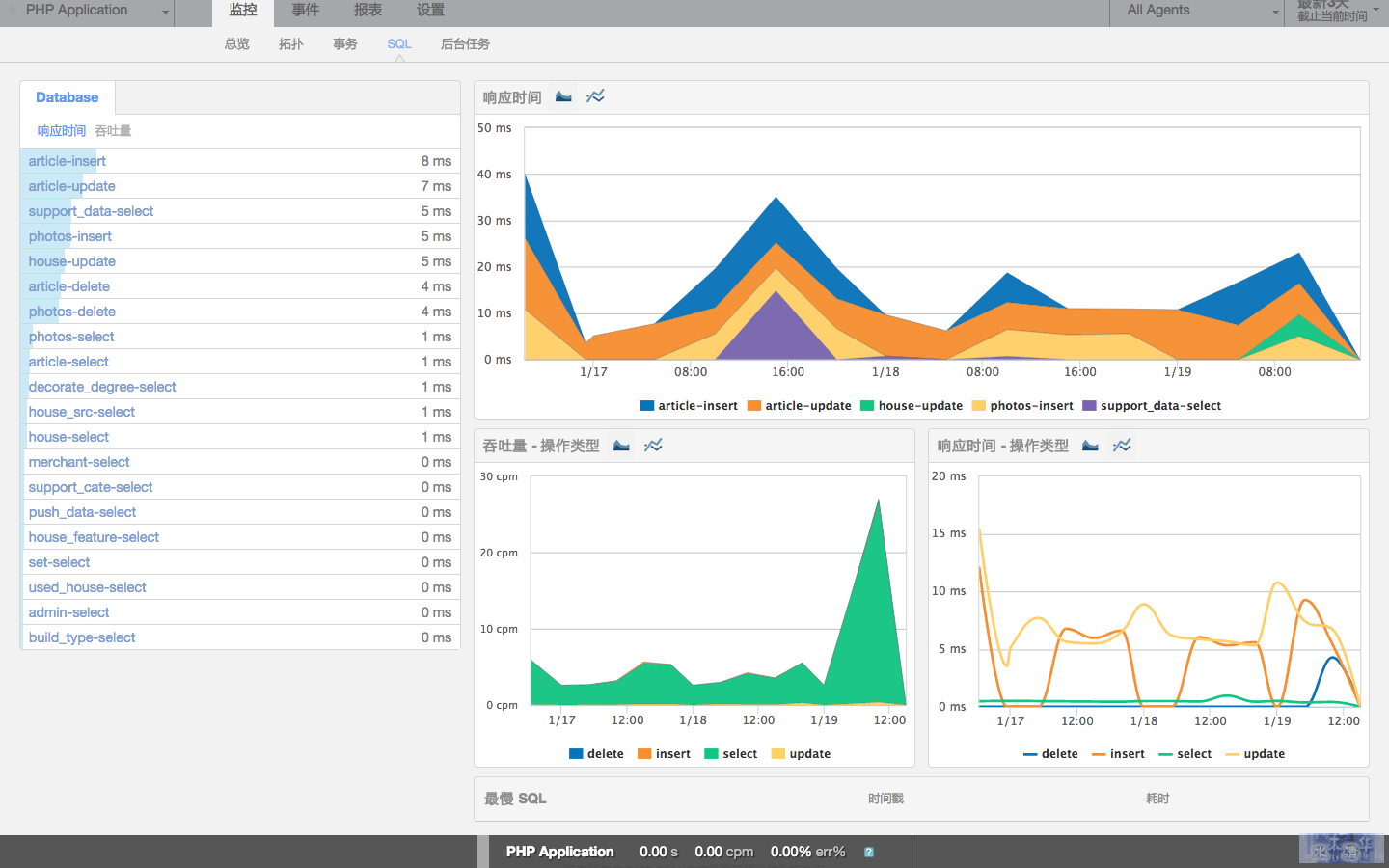Open house_feature-select SQL entry
Viewport: 1389px width, 868px height.
pyautogui.click(x=240, y=537)
